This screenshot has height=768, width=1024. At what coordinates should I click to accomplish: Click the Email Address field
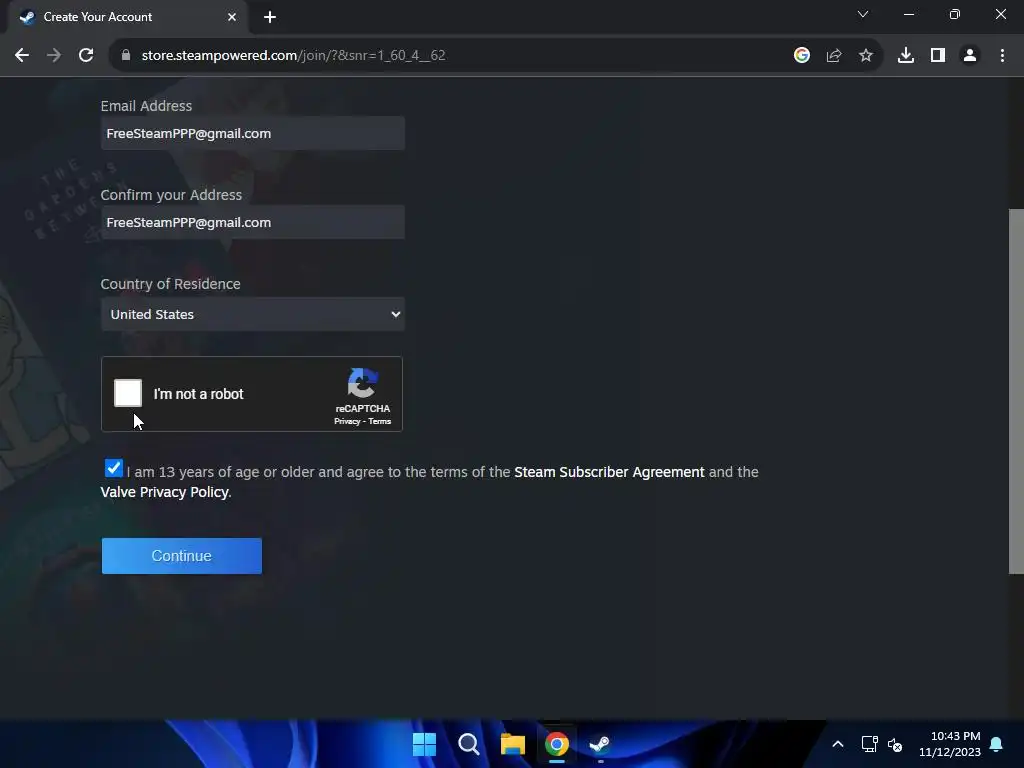pyautogui.click(x=253, y=133)
